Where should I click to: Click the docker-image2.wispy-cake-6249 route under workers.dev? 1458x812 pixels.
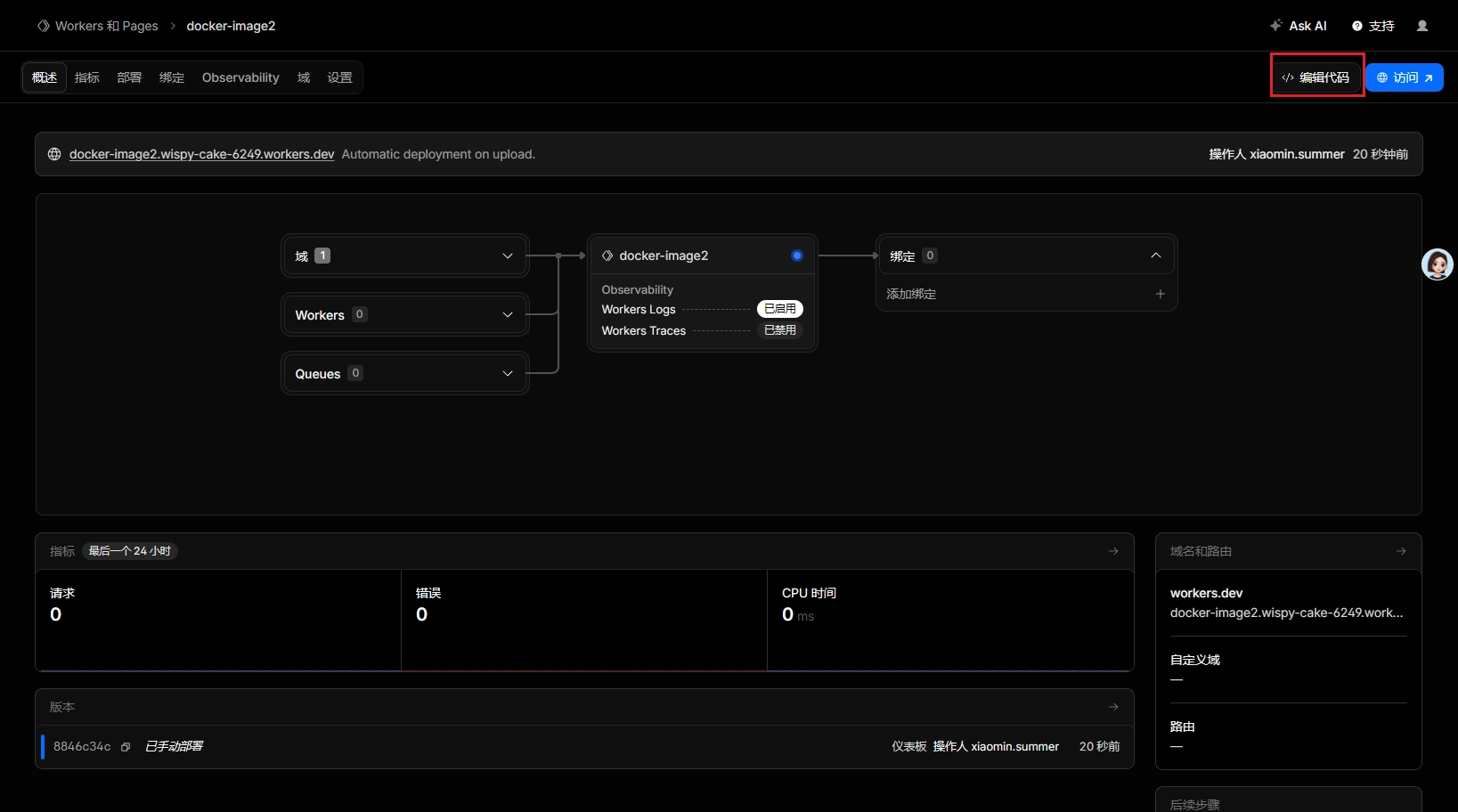tap(1286, 613)
